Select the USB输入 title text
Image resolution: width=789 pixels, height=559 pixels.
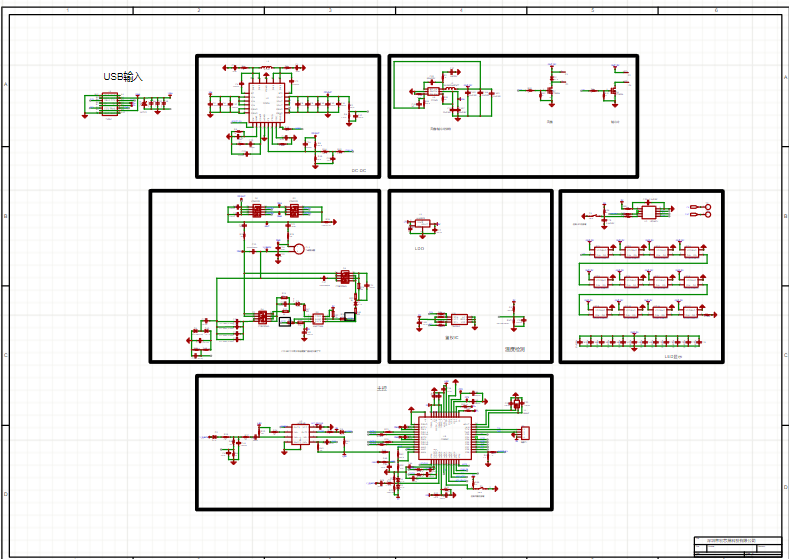coord(123,76)
